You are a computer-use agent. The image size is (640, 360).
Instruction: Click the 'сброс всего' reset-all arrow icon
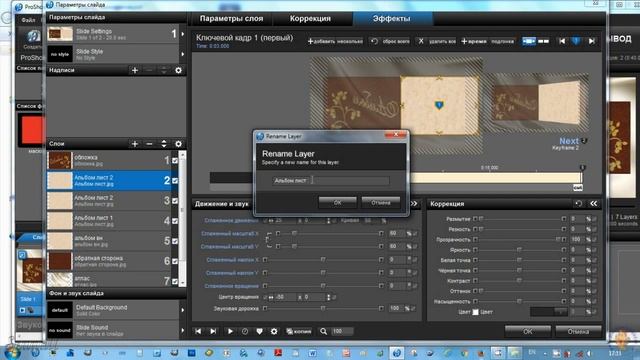[x=374, y=41]
